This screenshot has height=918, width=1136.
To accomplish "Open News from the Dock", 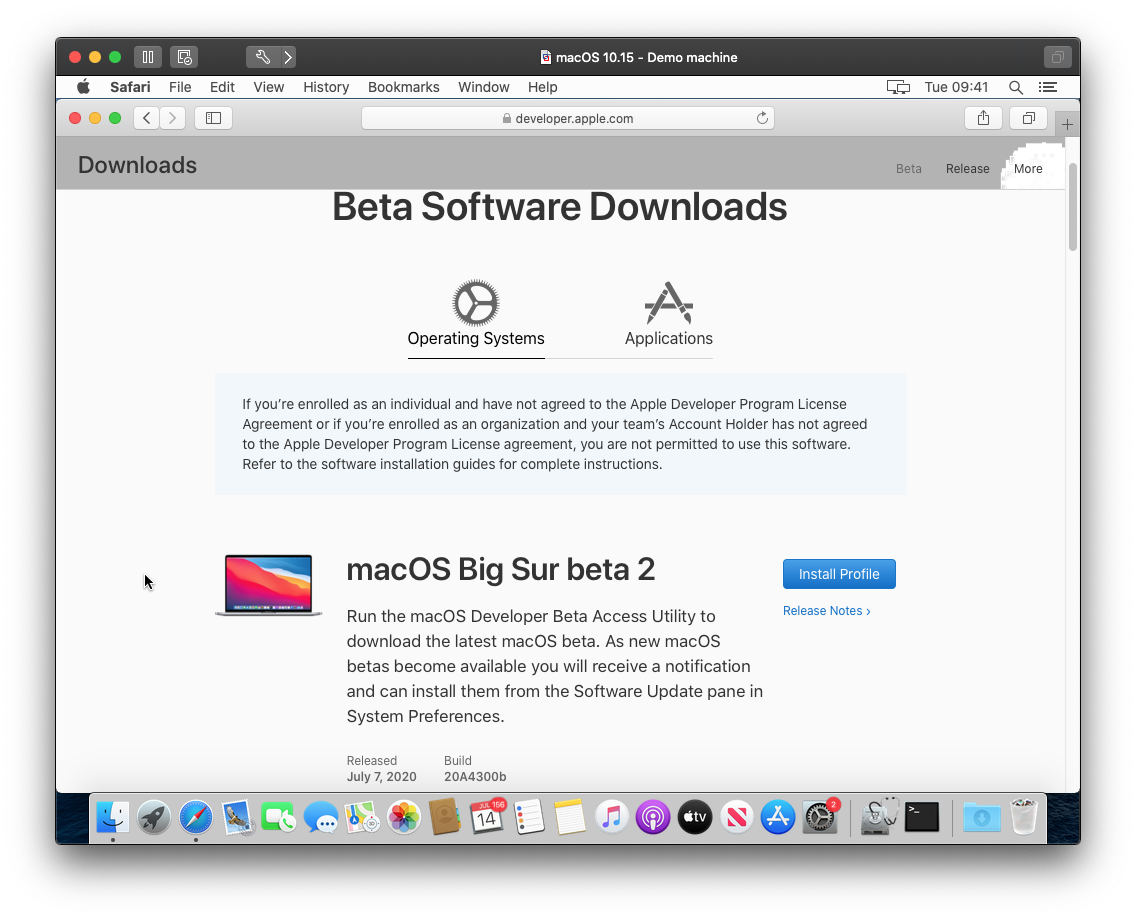I will click(736, 817).
